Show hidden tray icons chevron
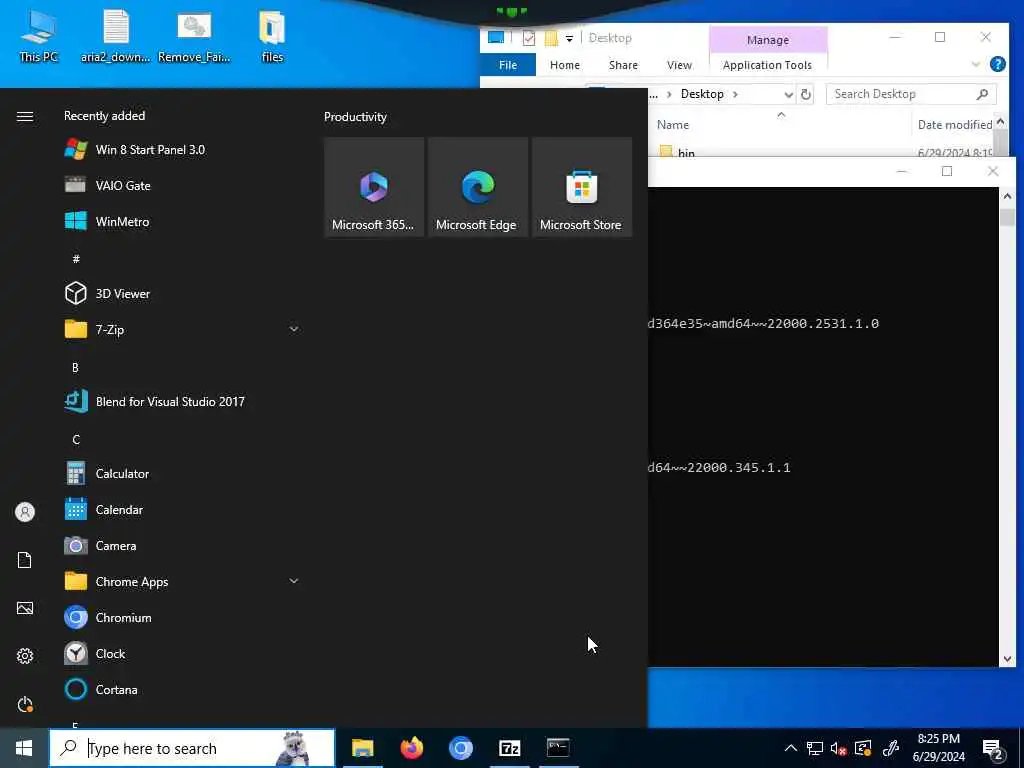The image size is (1024, 768). [790, 748]
